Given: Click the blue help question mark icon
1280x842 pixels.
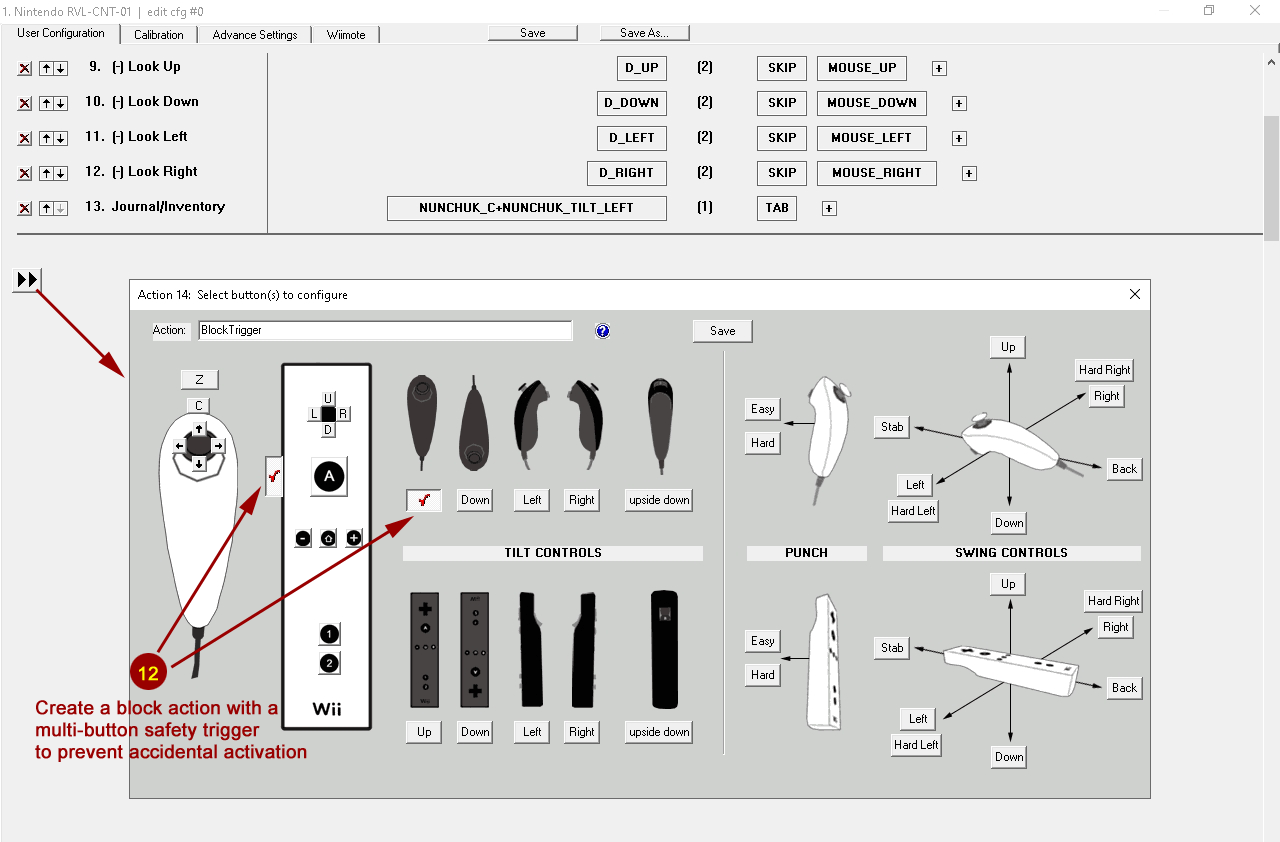Looking at the screenshot, I should tap(602, 331).
